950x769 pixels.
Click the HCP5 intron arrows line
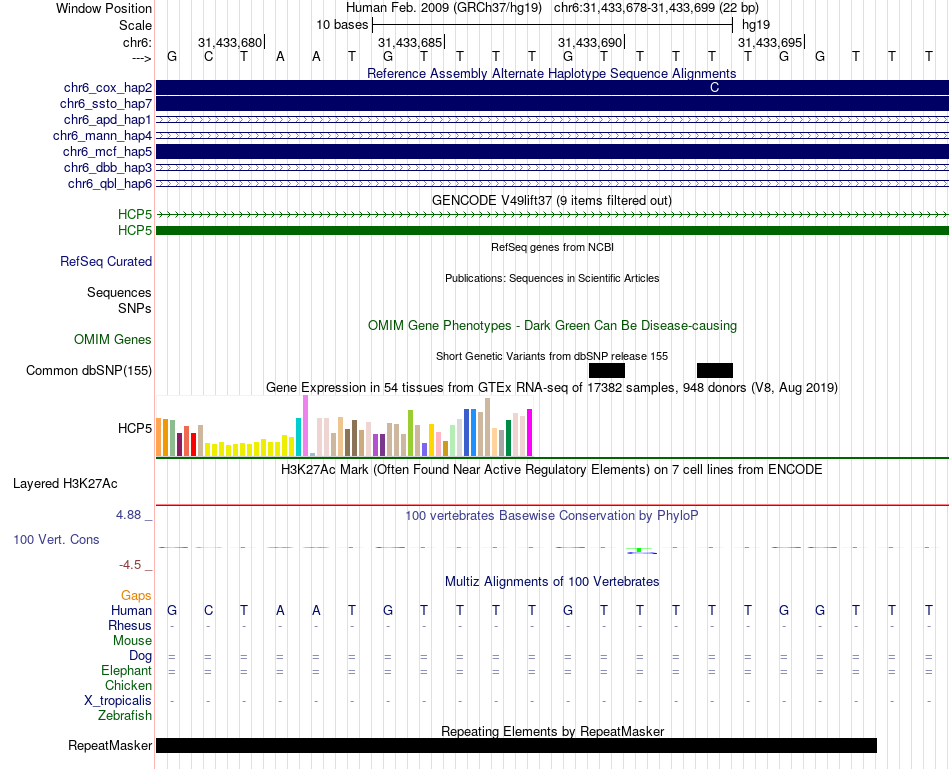552,215
